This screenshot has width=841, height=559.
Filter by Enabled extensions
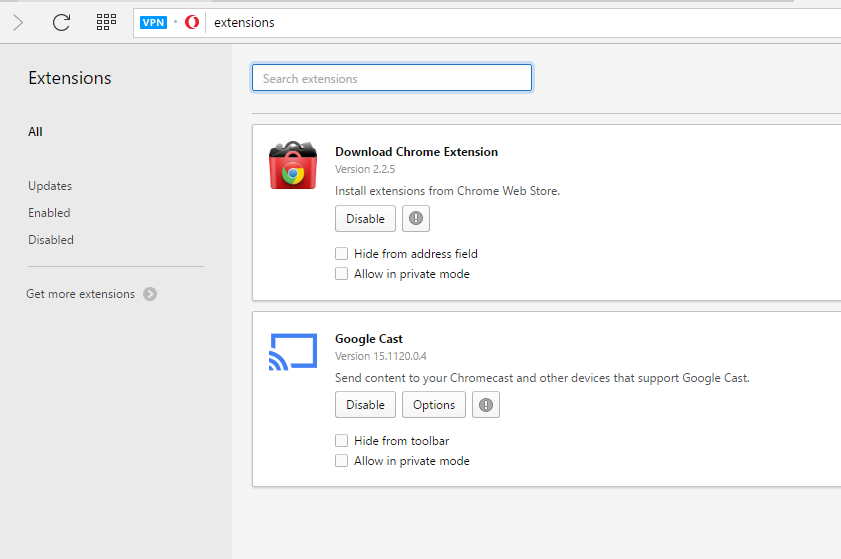(x=49, y=213)
